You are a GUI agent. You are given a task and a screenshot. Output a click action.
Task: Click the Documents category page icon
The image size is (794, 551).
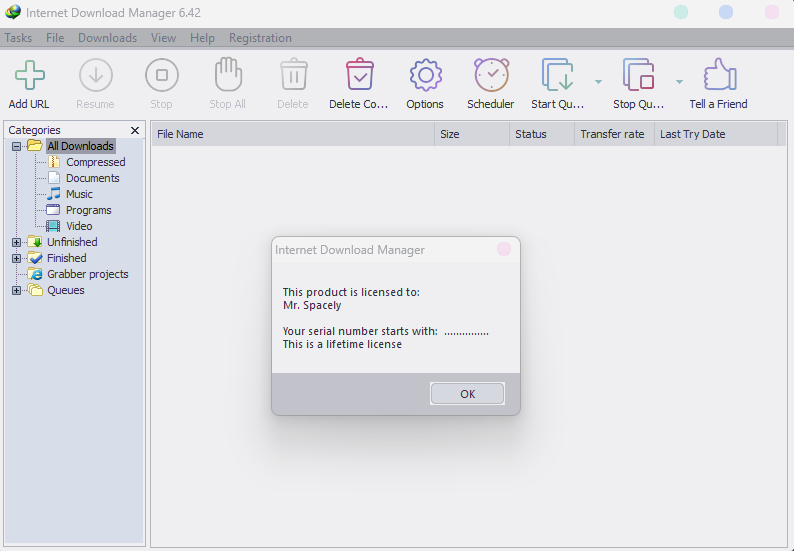54,178
